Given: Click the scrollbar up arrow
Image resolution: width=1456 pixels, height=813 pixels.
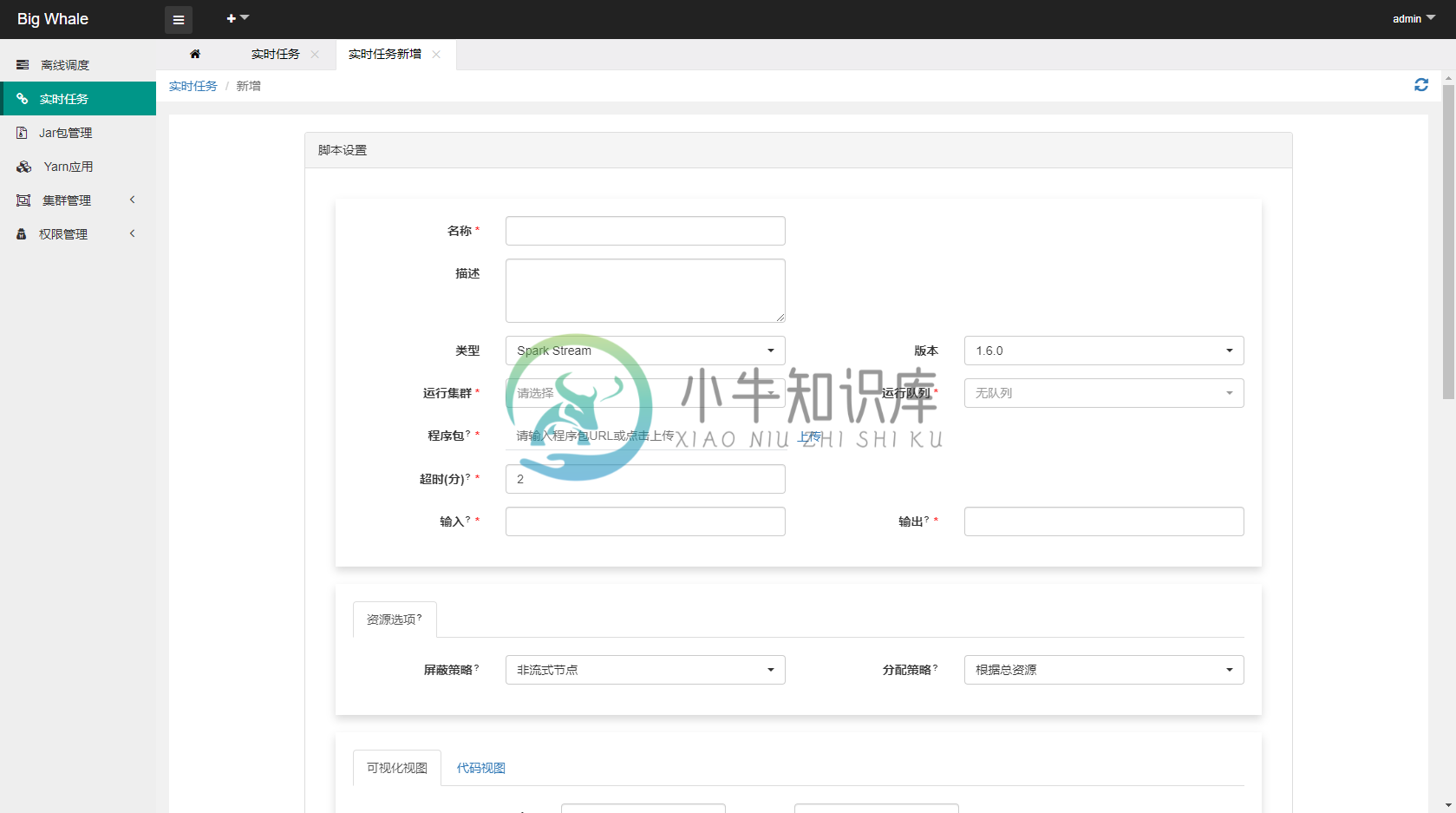Looking at the screenshot, I should pyautogui.click(x=1448, y=78).
